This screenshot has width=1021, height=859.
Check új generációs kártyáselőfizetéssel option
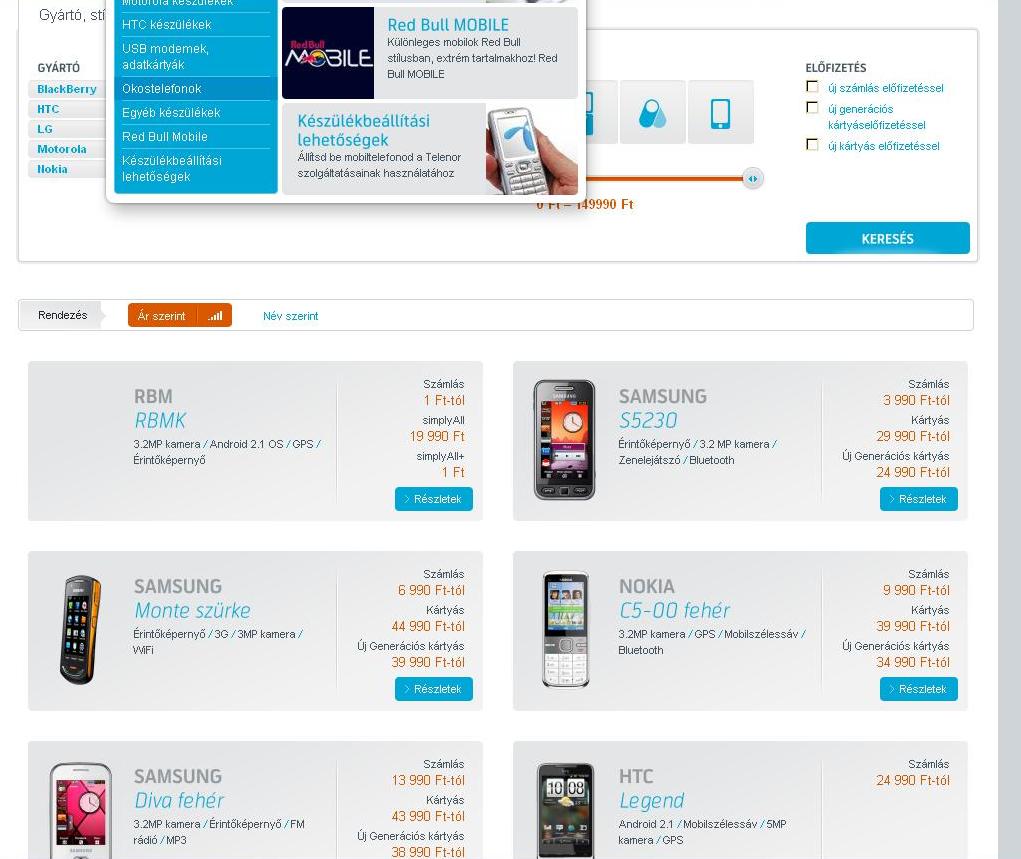812,107
